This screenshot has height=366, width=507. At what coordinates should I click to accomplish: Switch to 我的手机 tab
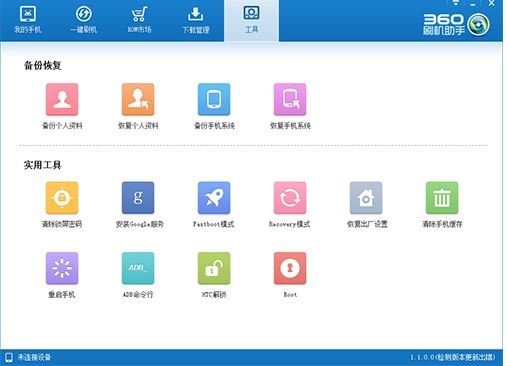coord(28,20)
